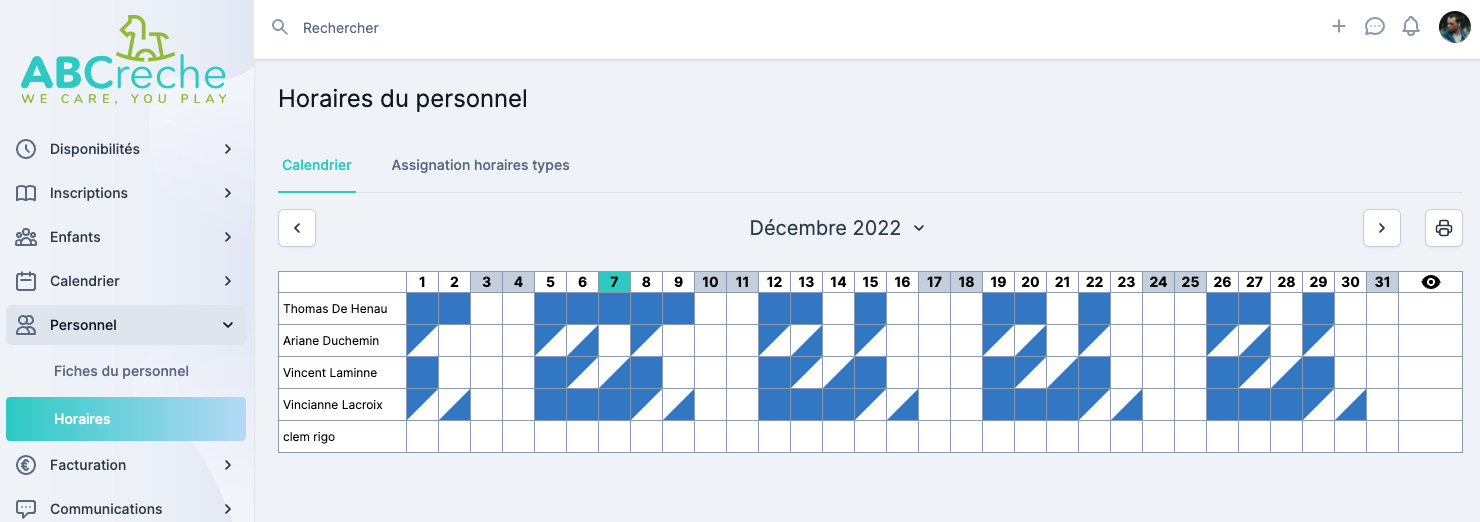This screenshot has width=1480, height=522.
Task: Switch to Assignation horaires types tab
Action: pos(480,165)
